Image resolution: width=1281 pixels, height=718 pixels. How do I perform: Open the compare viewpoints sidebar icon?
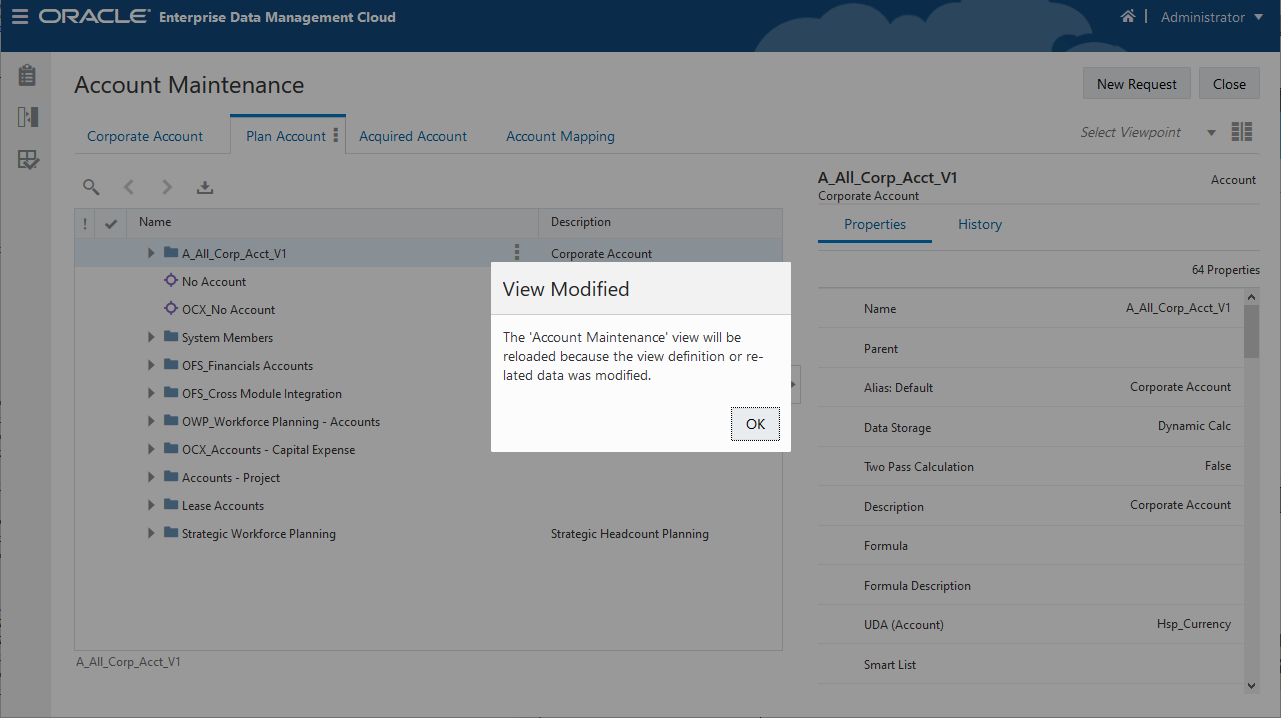click(27, 117)
